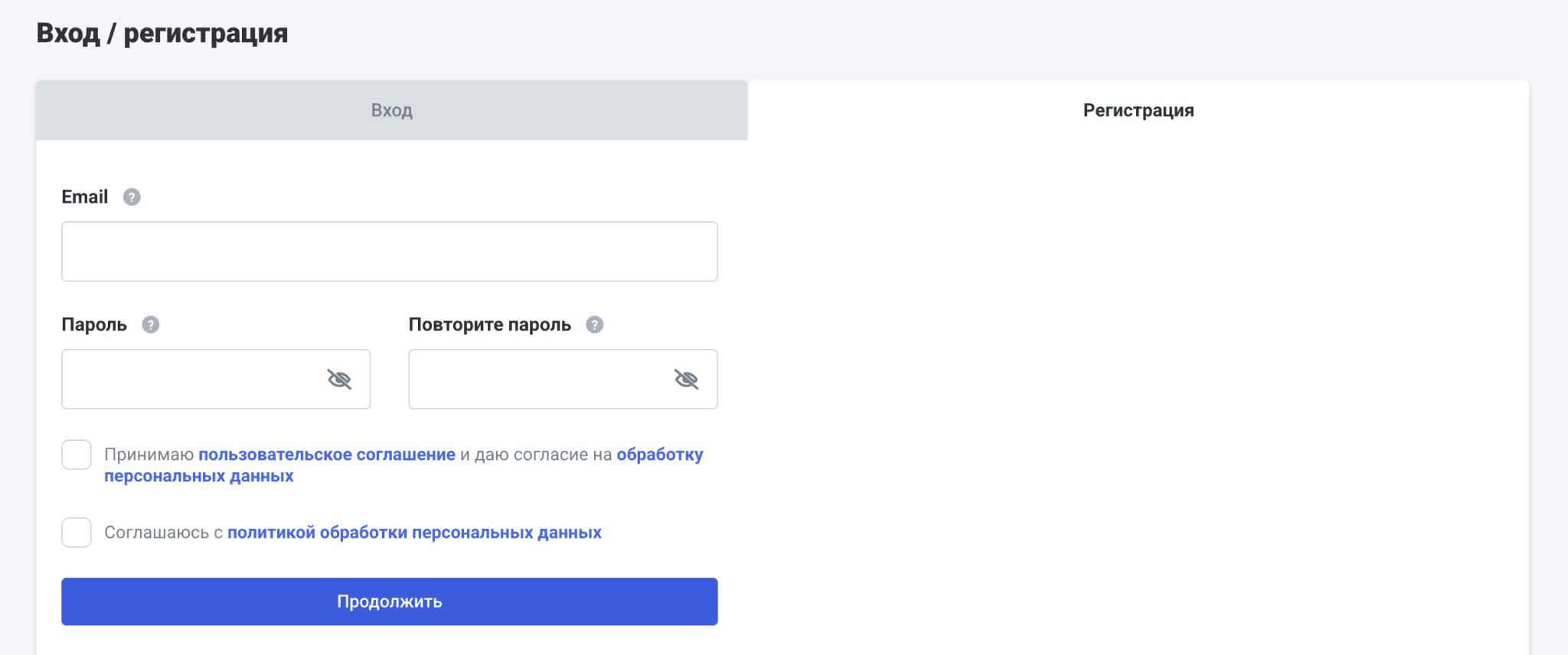Follow политикой обработки персональных данных link
The image size is (1568, 655).
coord(414,533)
